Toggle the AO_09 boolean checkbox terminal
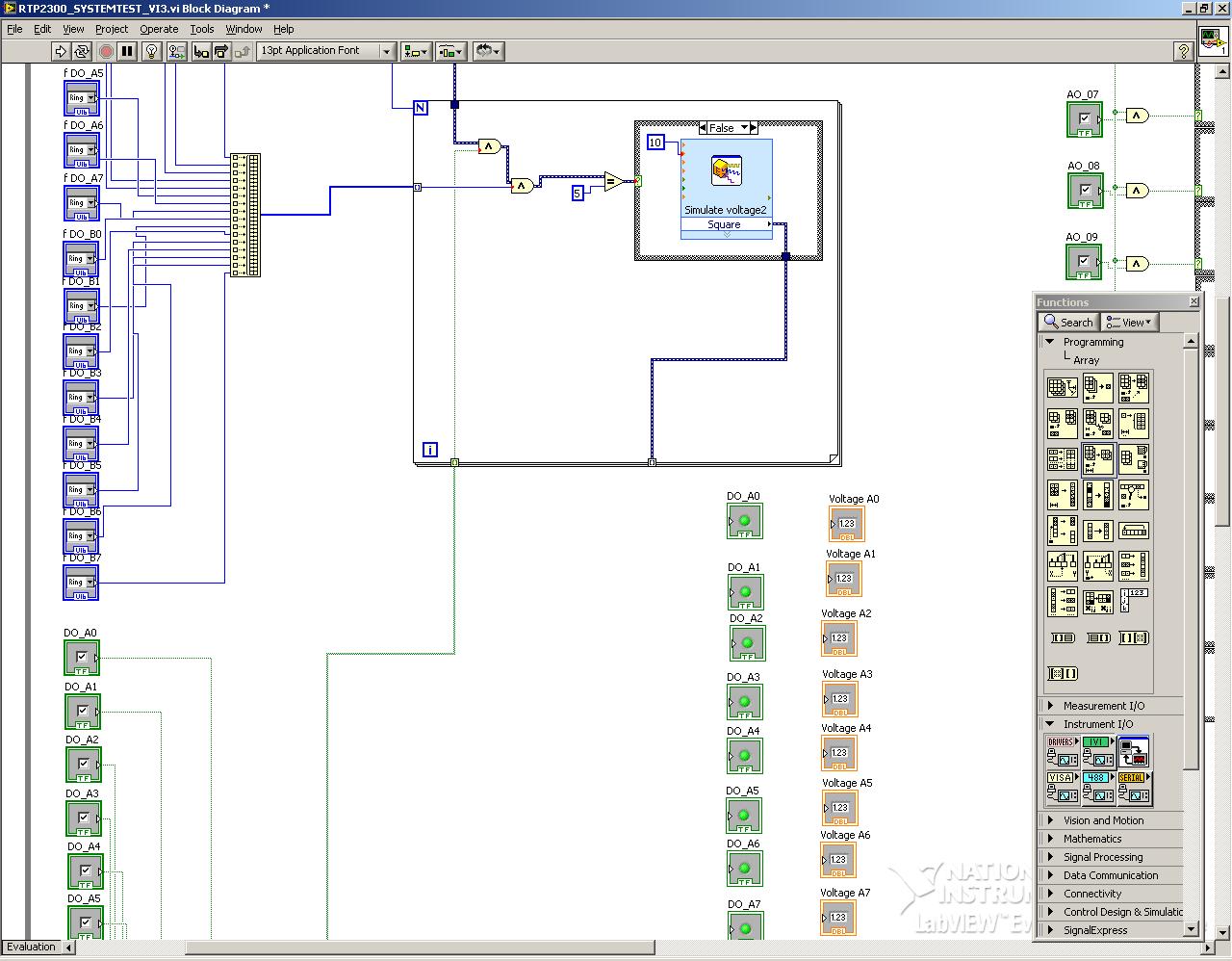 pos(1084,261)
